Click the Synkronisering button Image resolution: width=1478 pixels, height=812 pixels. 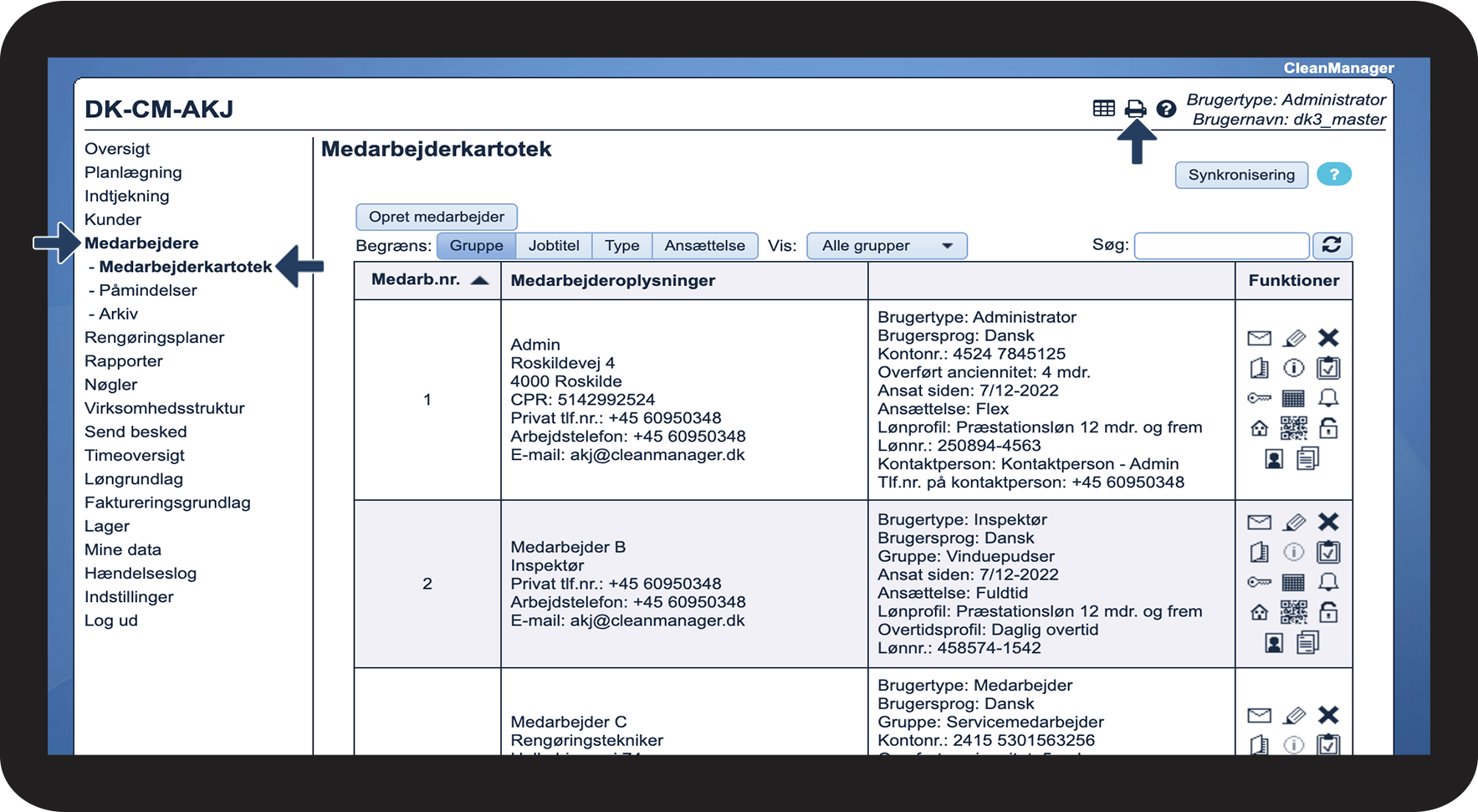click(x=1241, y=175)
